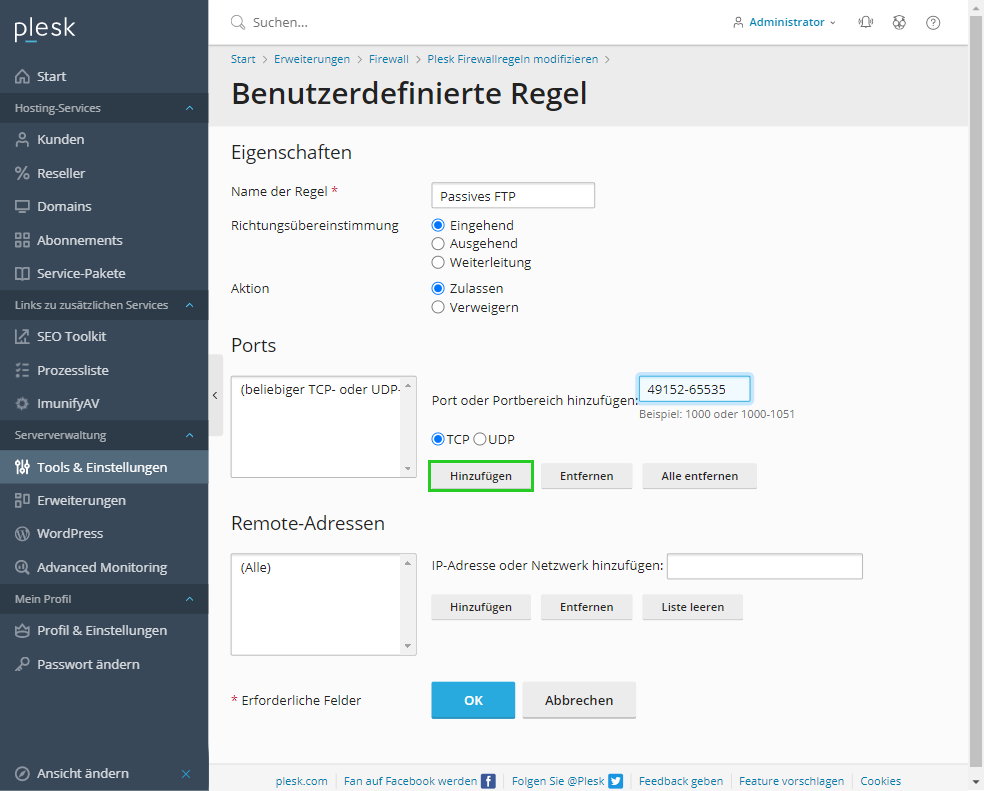Viewport: 984px width, 791px height.
Task: Click the Twitter icon in footer
Action: click(616, 781)
